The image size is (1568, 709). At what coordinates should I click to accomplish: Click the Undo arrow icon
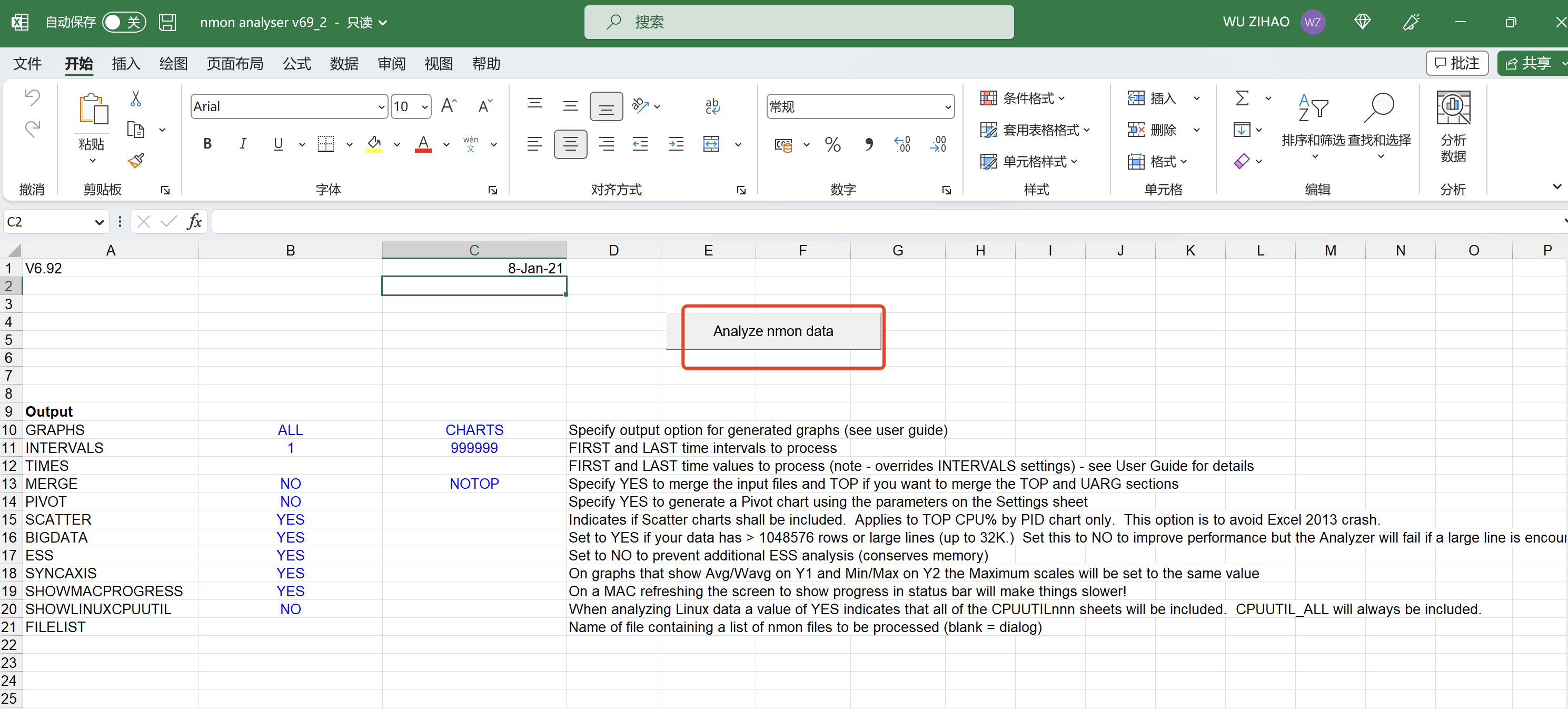(x=32, y=97)
